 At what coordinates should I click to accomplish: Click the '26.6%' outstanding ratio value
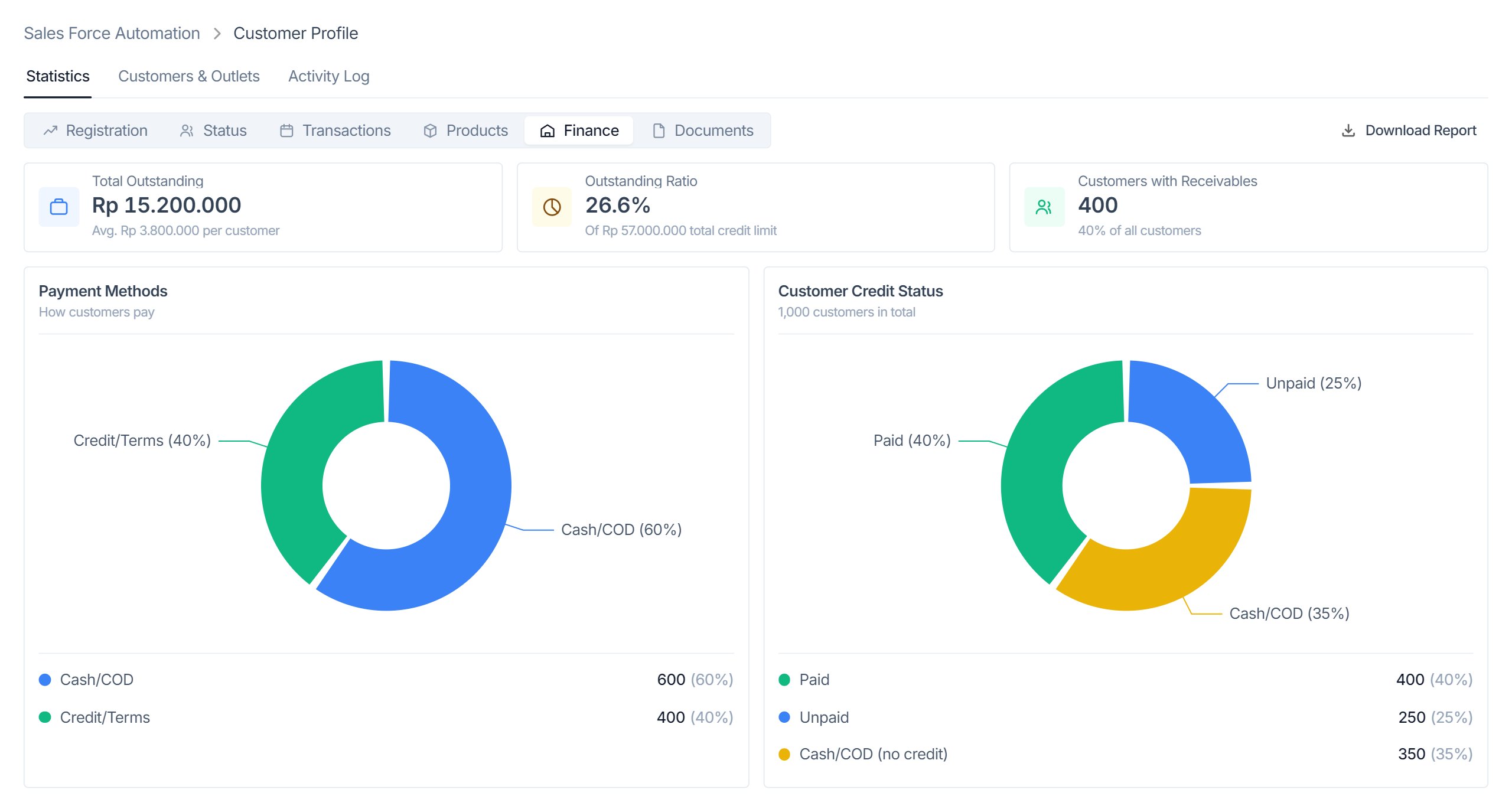tap(618, 205)
